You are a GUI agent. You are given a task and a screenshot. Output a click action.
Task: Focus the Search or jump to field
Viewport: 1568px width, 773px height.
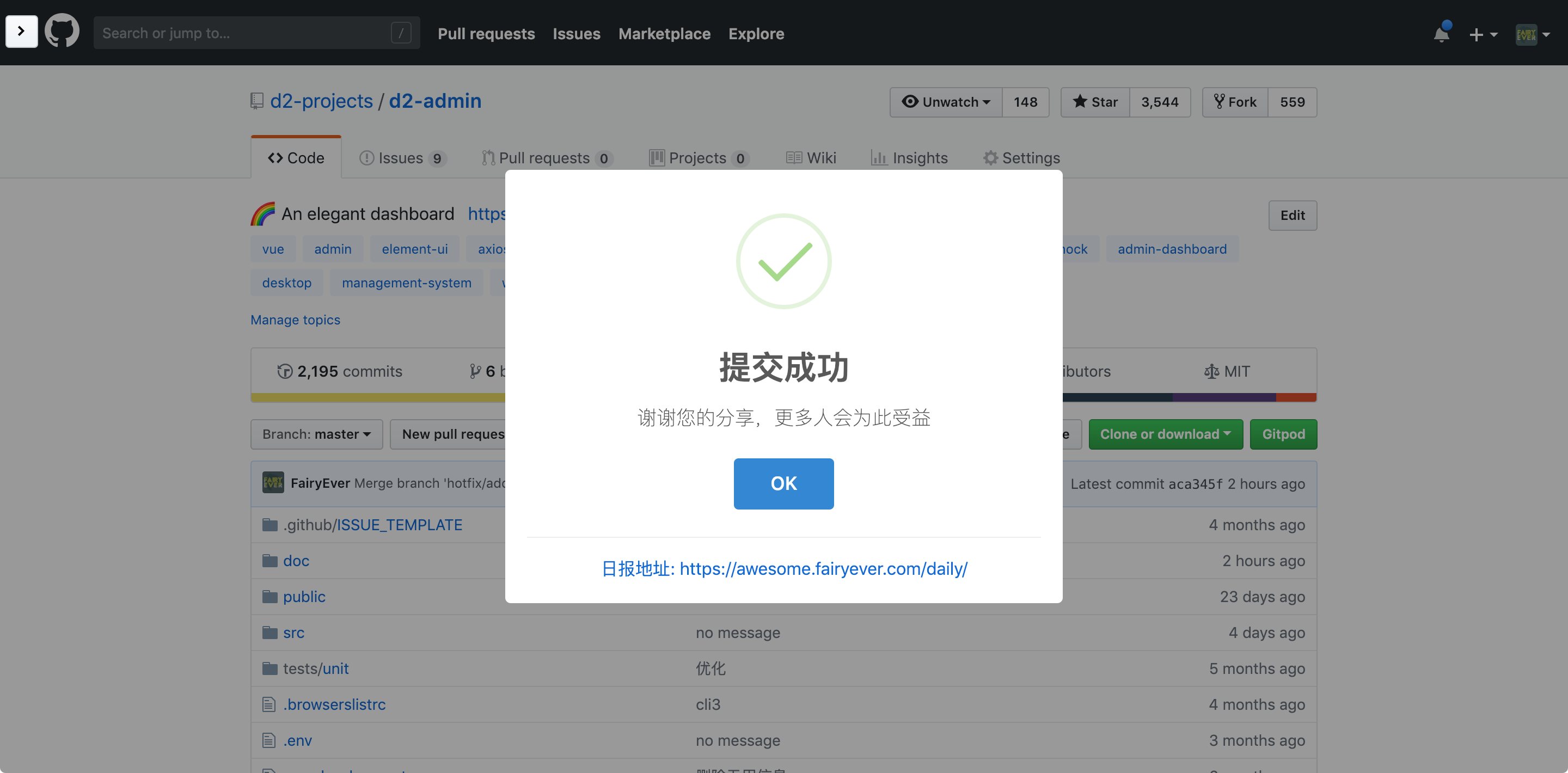click(243, 33)
